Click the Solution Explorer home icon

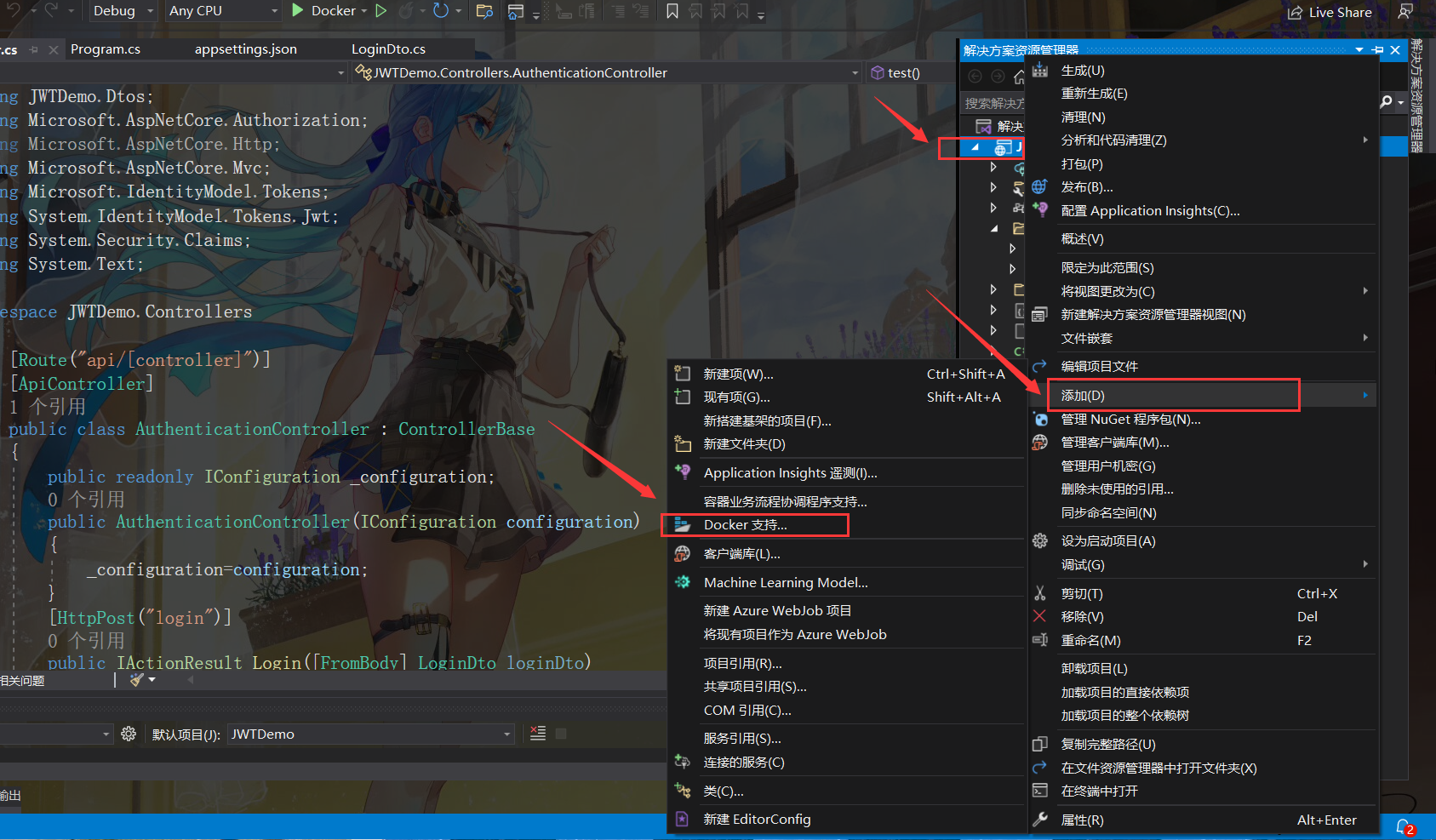point(1019,77)
